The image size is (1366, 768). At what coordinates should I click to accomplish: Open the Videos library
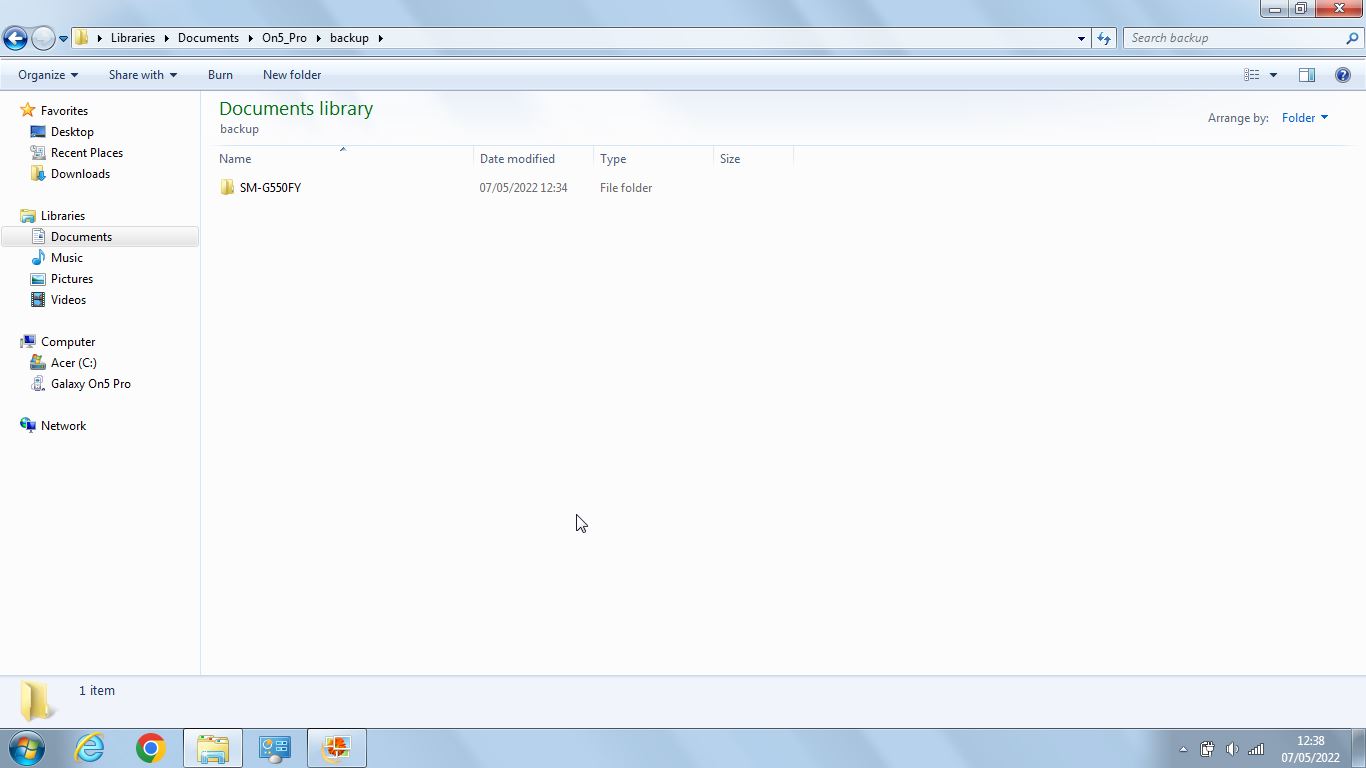coord(68,300)
